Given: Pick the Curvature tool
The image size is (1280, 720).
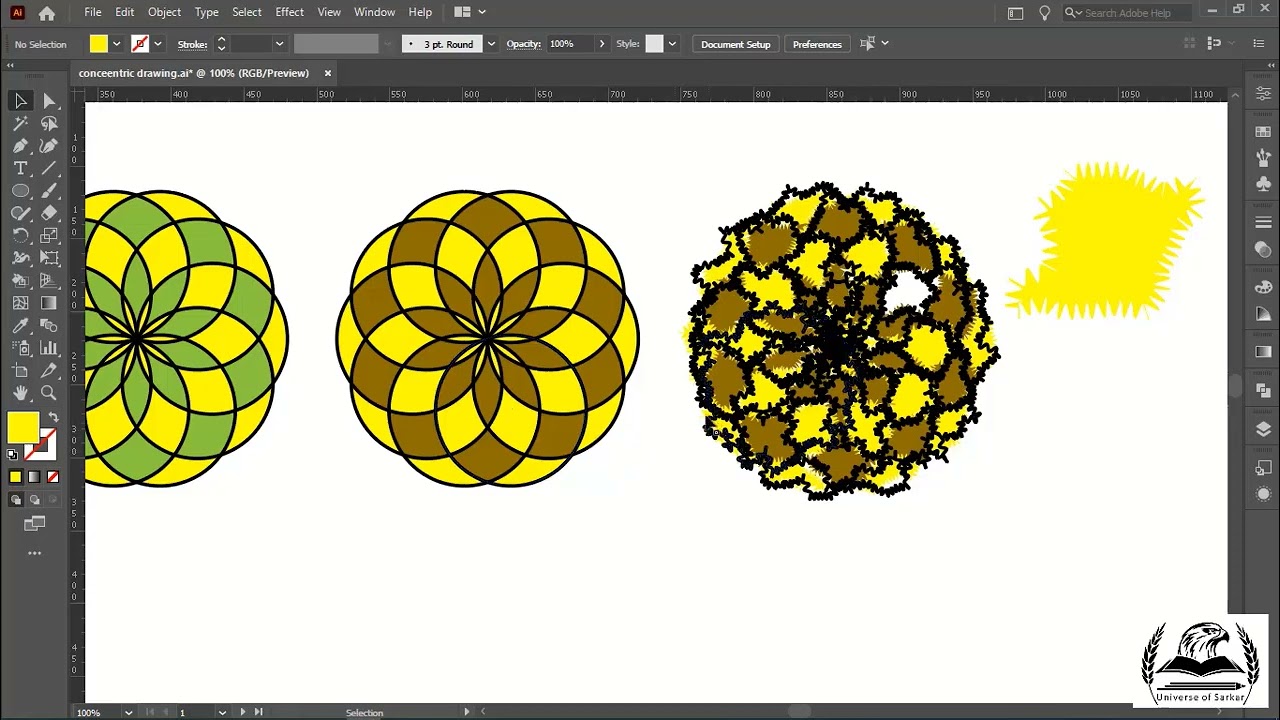Looking at the screenshot, I should coord(49,146).
